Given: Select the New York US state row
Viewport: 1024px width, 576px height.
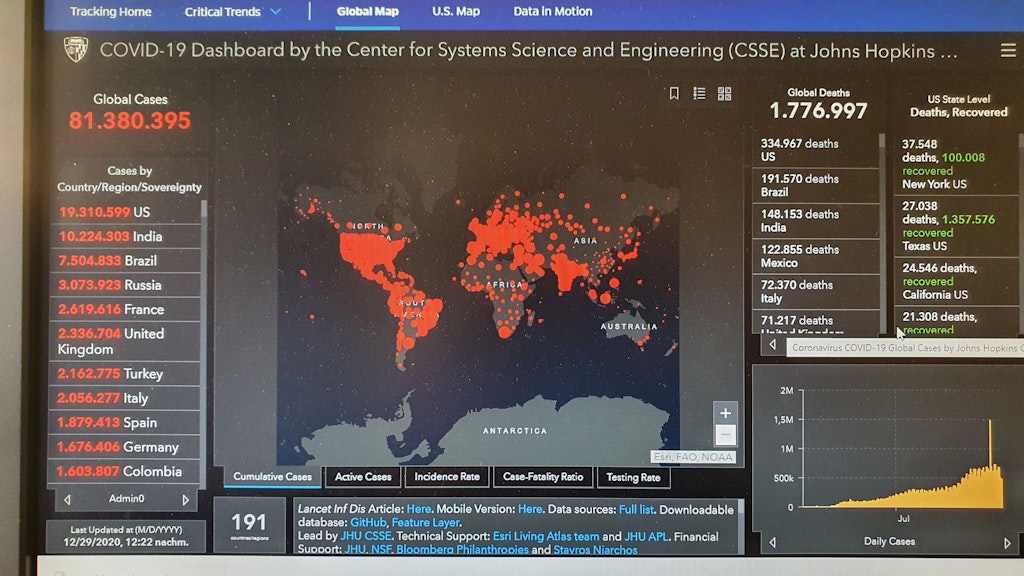Looking at the screenshot, I should (x=957, y=164).
